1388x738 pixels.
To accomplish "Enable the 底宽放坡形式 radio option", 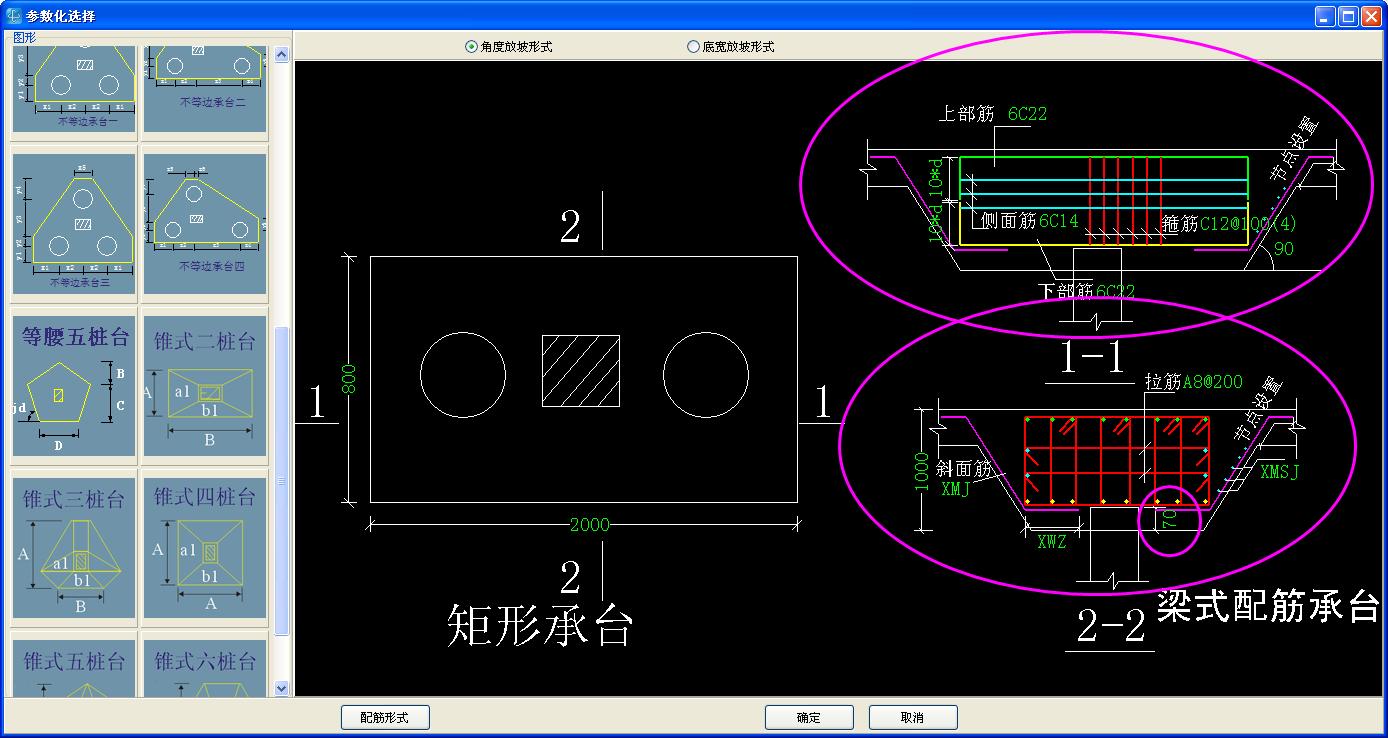I will [731, 47].
